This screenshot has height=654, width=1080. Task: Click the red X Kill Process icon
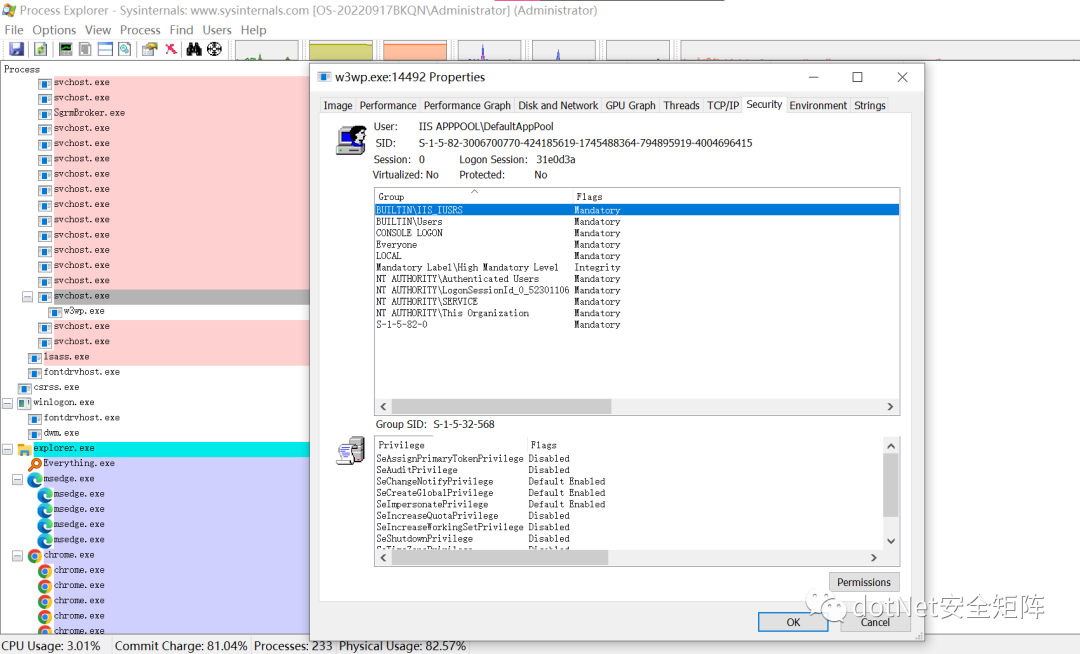click(x=171, y=49)
